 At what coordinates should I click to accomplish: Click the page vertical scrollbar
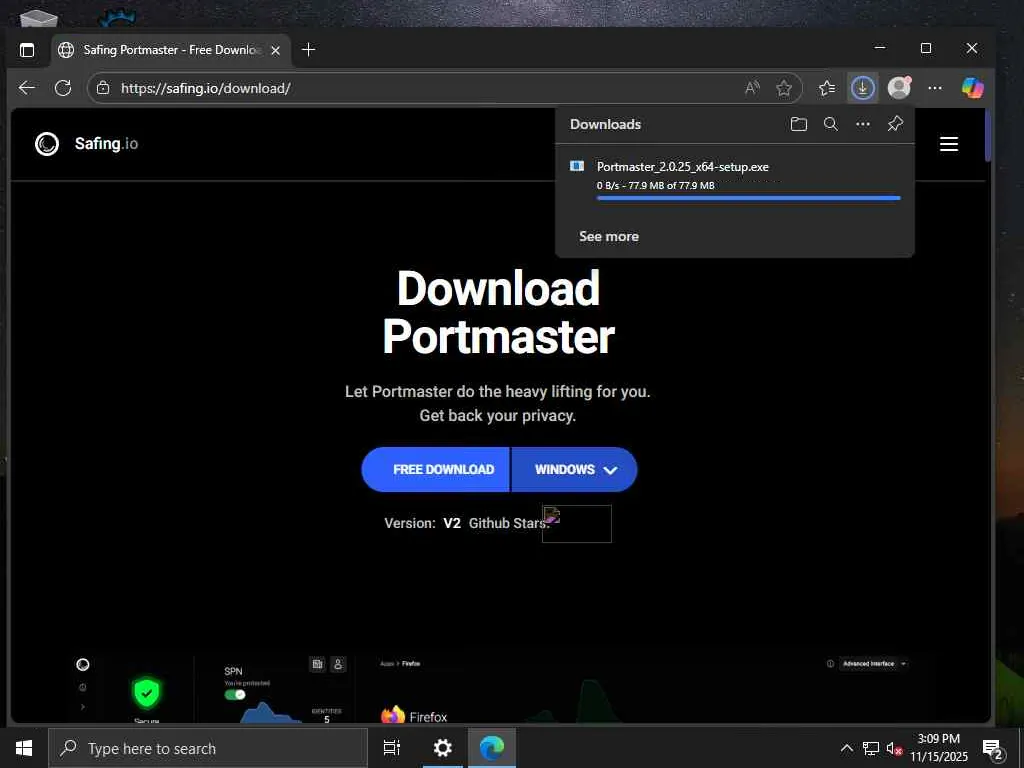[988, 137]
